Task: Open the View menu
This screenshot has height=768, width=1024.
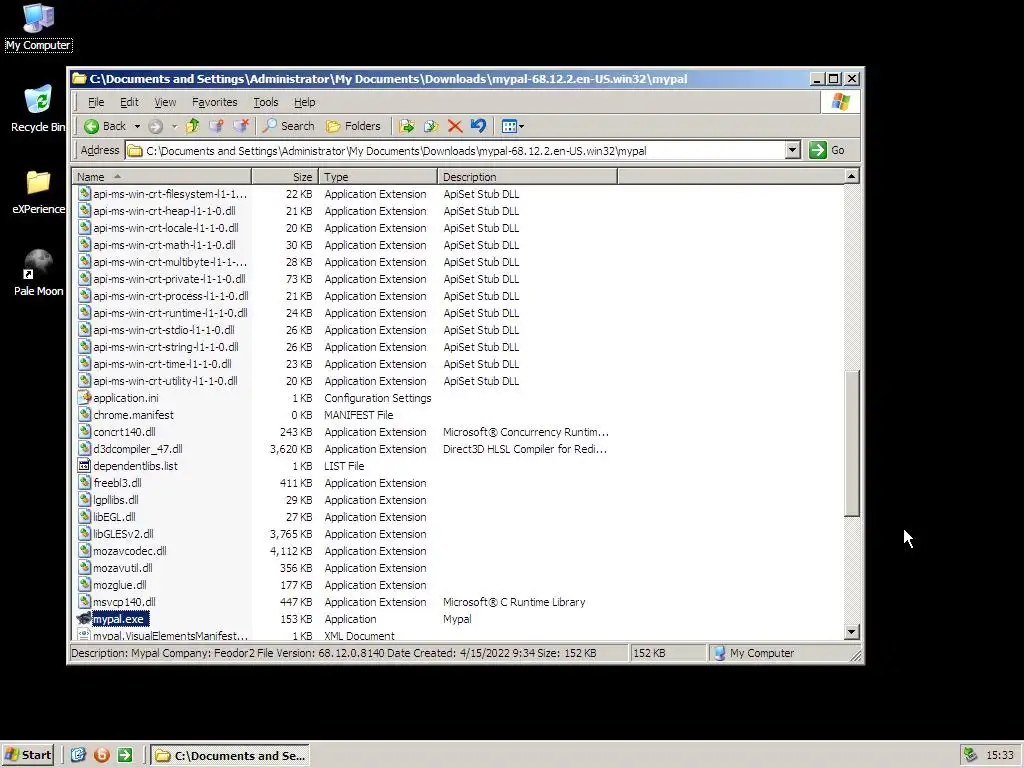Action: (165, 102)
